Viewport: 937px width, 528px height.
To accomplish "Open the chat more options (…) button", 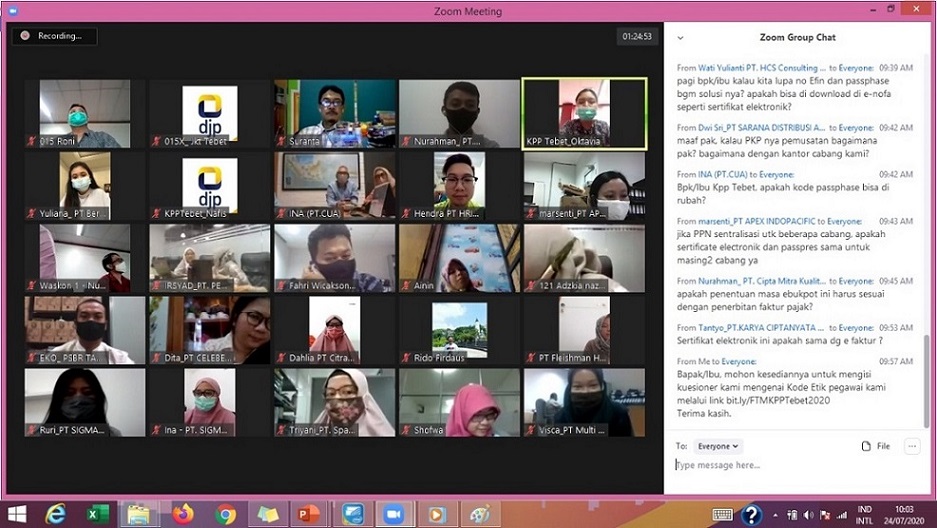I will point(911,446).
